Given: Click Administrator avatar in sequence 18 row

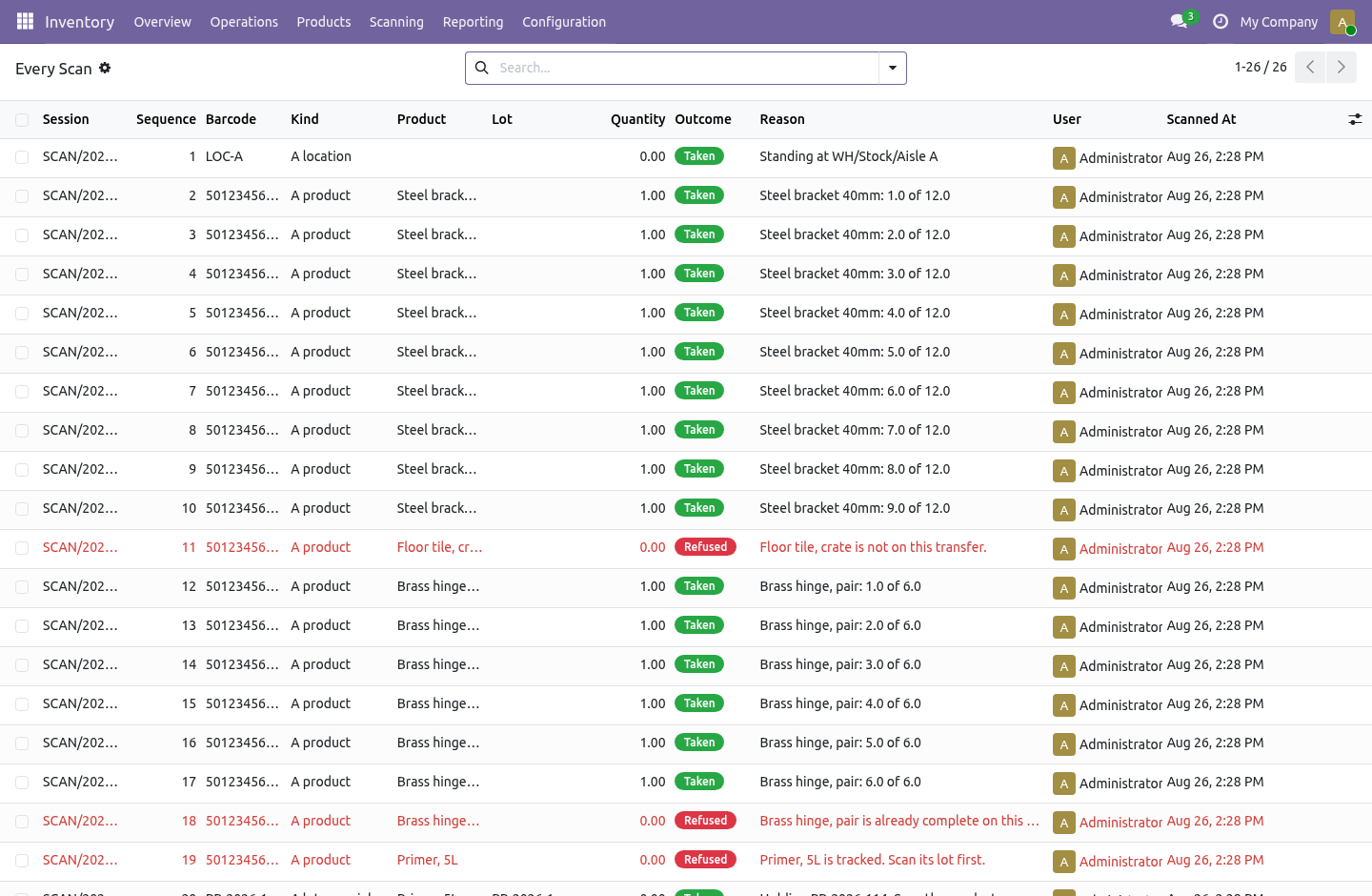Looking at the screenshot, I should click(x=1064, y=823).
